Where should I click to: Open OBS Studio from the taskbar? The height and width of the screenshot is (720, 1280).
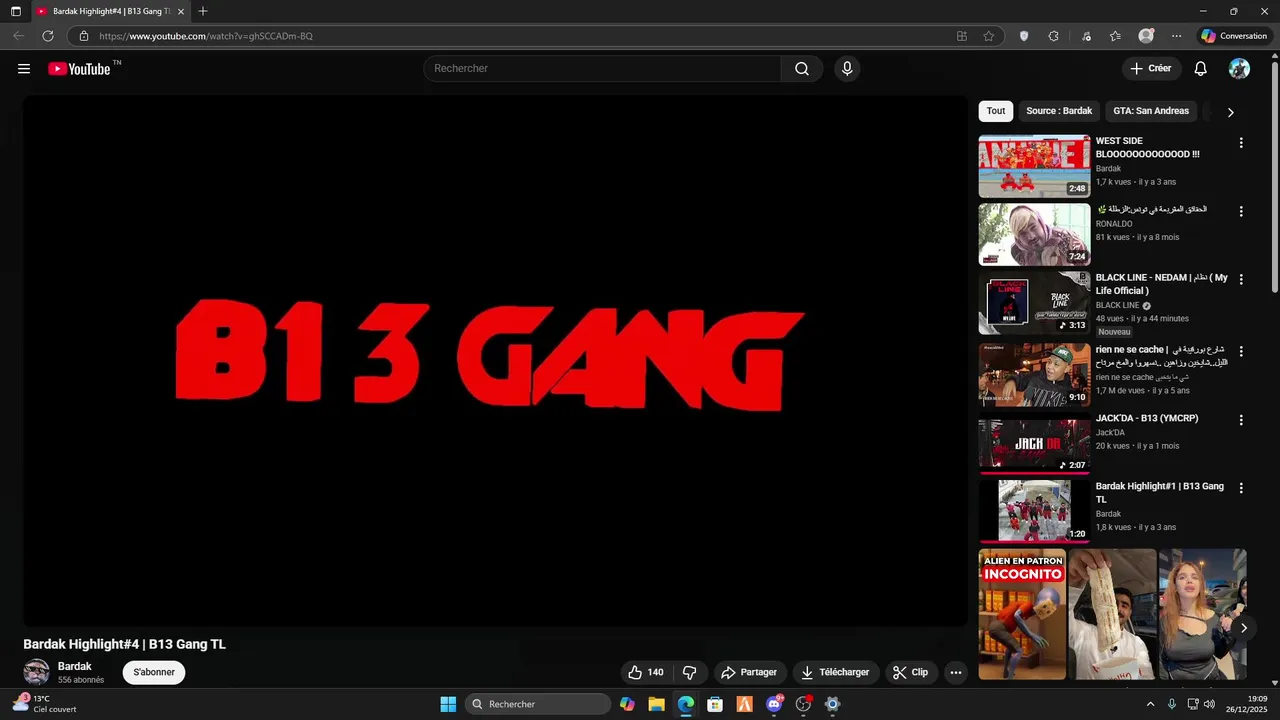click(803, 704)
